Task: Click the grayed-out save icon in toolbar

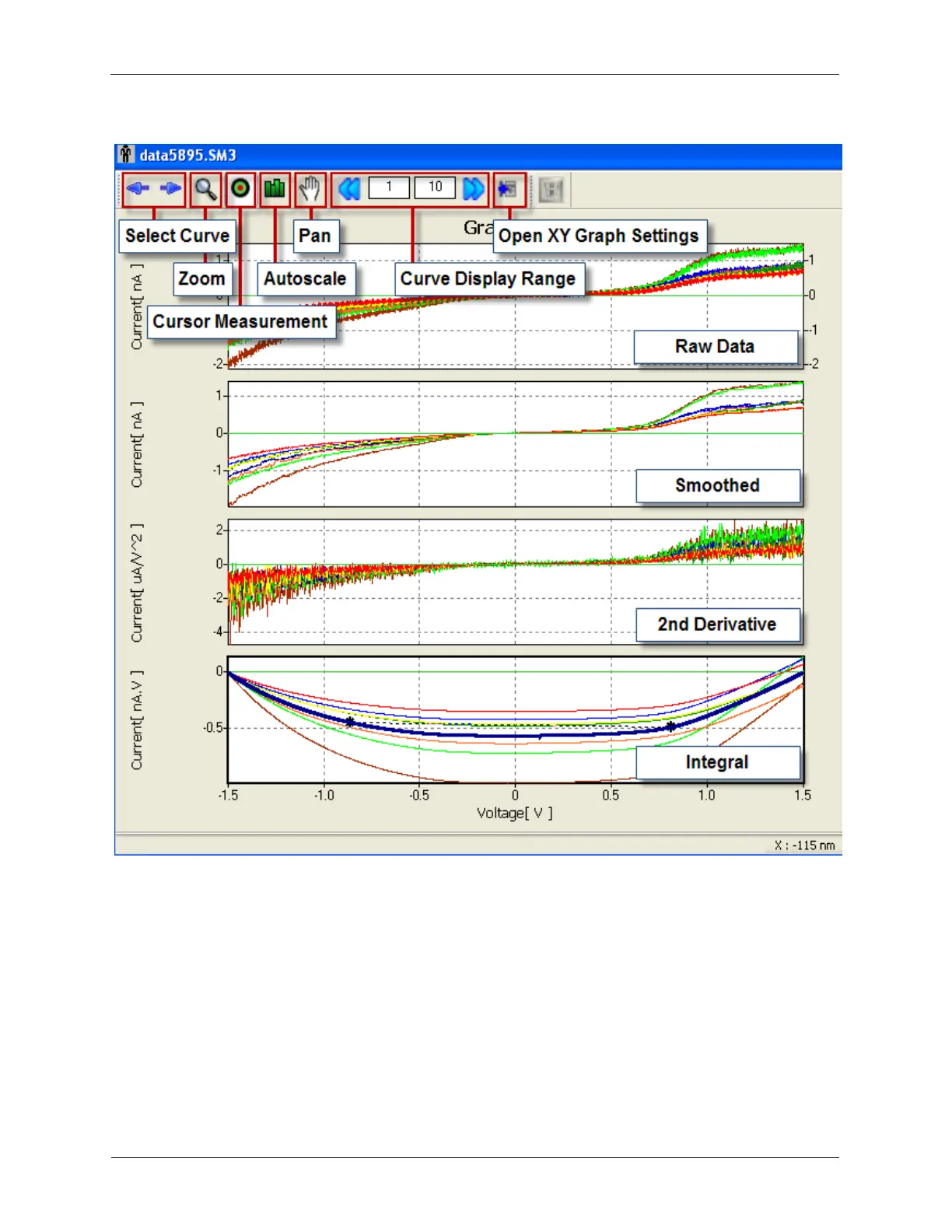Action: pos(551,190)
